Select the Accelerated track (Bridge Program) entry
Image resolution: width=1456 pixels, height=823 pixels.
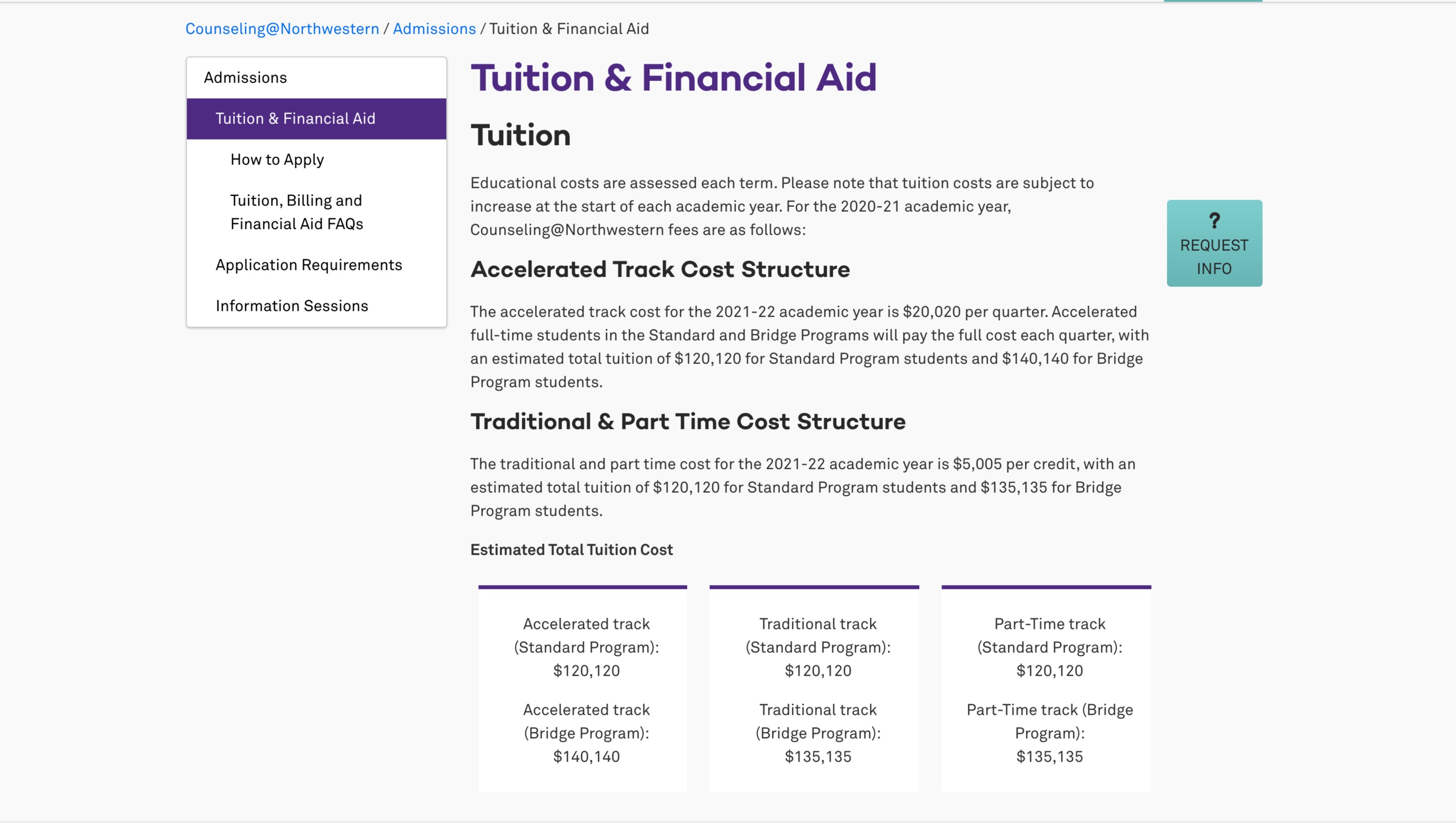(586, 733)
